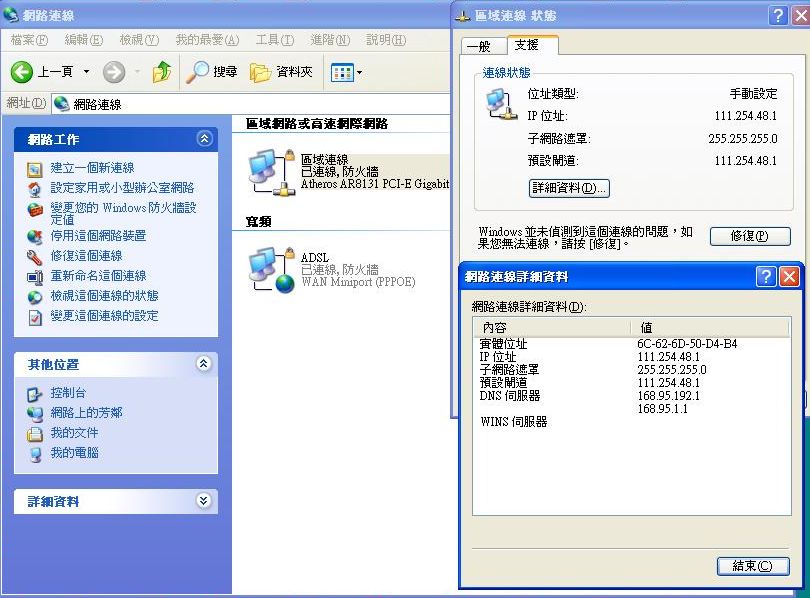Click 設定家用或小型辦公室網路 link
Screen dimensions: 810x598
(x=122, y=187)
